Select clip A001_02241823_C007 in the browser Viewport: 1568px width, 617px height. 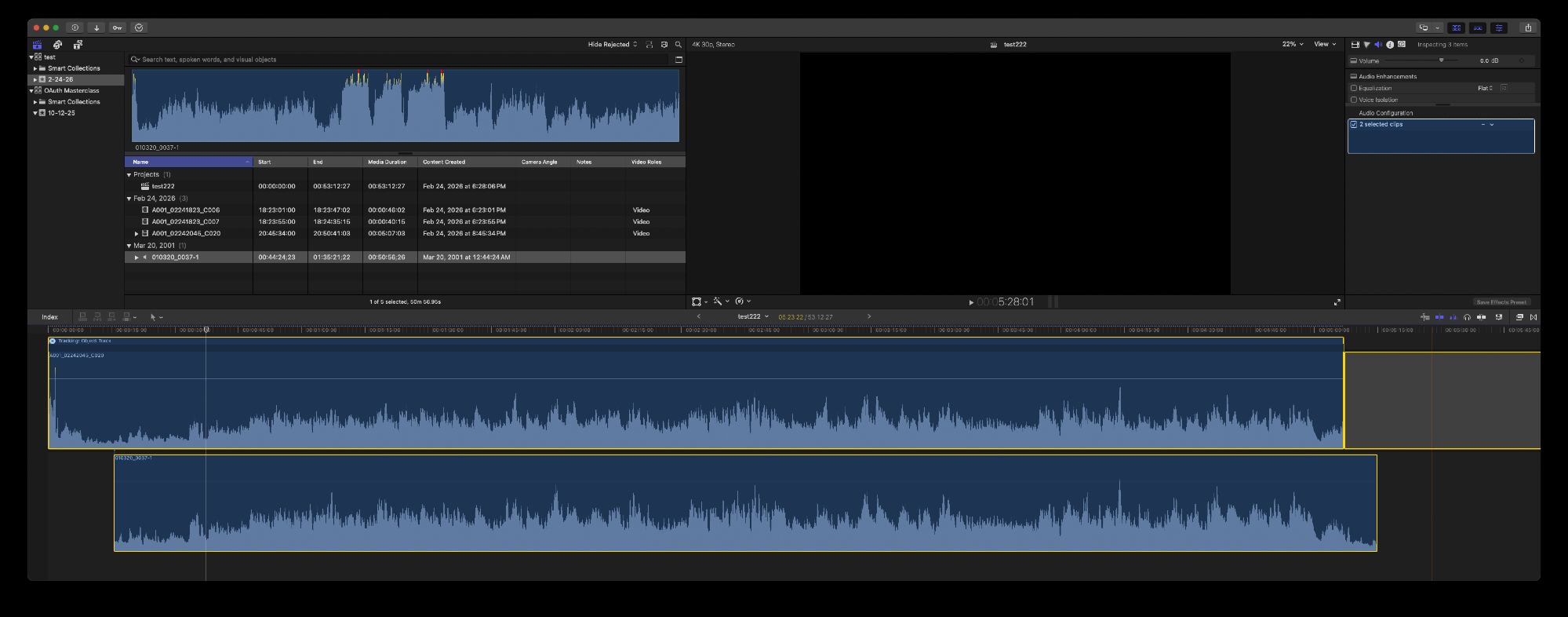185,221
